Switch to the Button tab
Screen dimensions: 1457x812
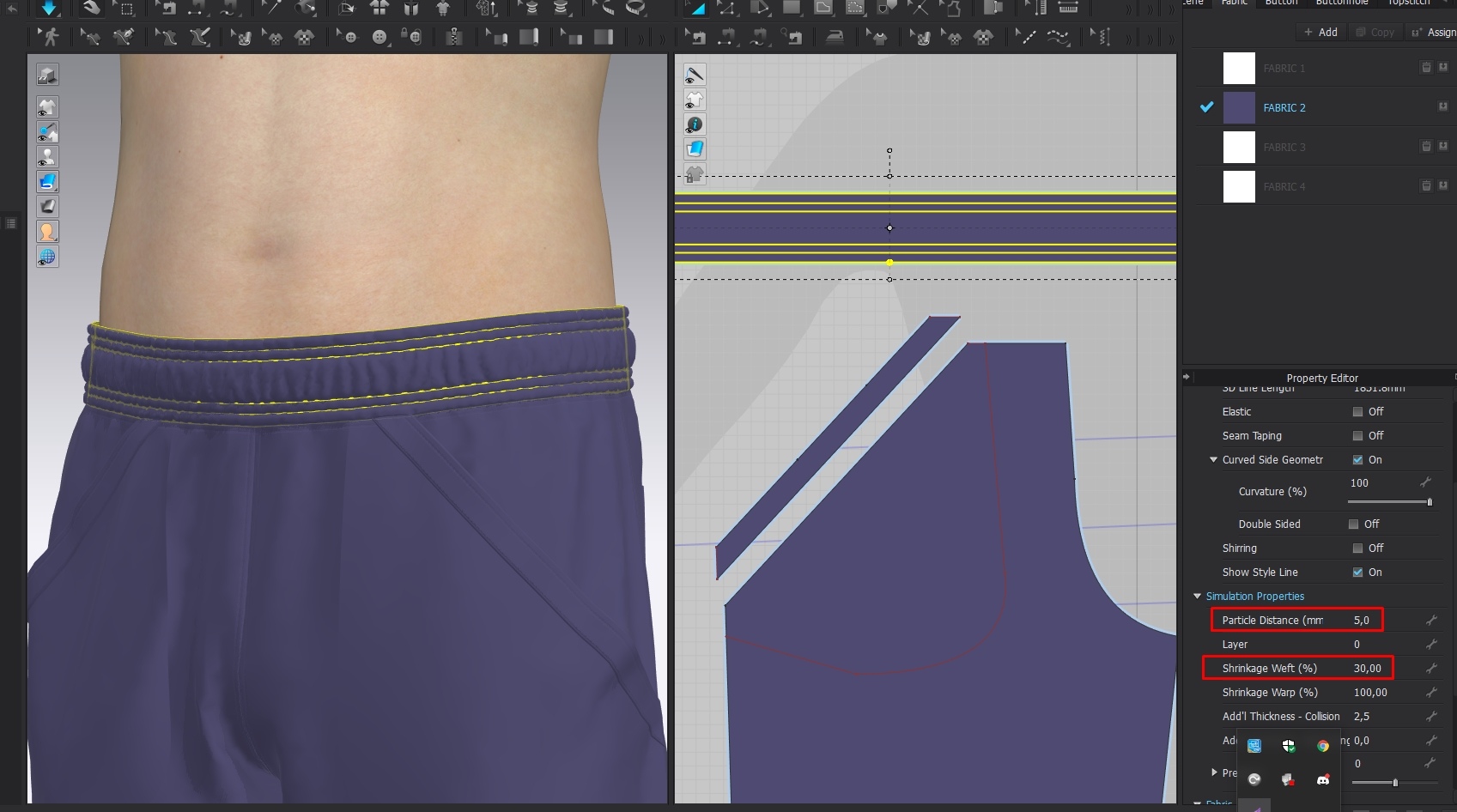coord(1281,3)
